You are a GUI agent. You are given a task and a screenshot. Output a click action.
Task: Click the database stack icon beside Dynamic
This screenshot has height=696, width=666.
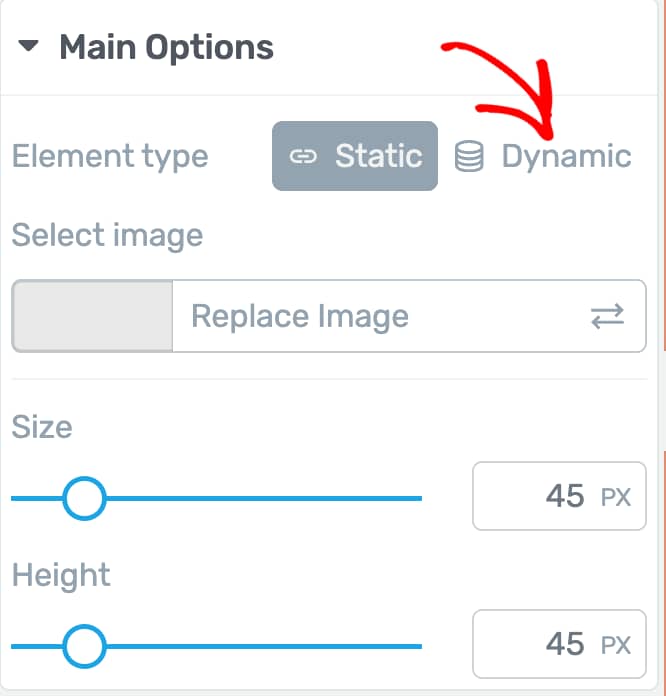point(469,156)
